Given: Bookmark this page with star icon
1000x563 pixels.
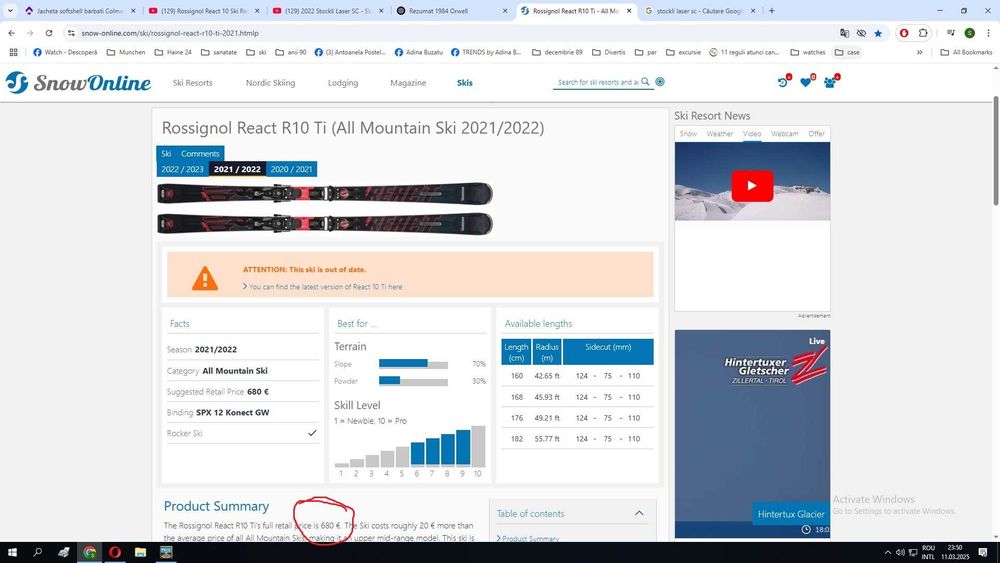Looking at the screenshot, I should click(x=878, y=33).
